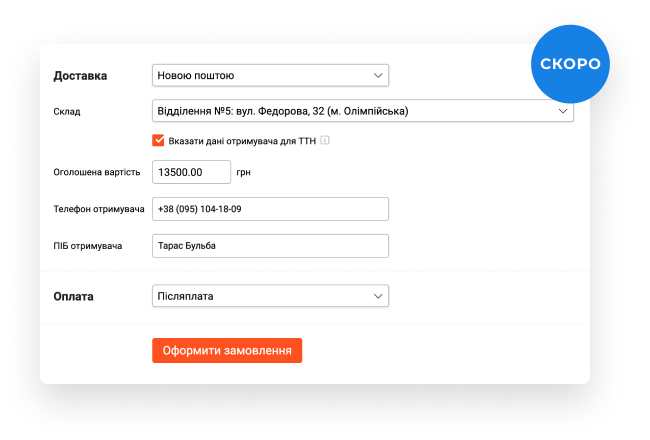Click the chevron arrow of Відділення №5 dropdown
This screenshot has height=440, width=650.
563,111
